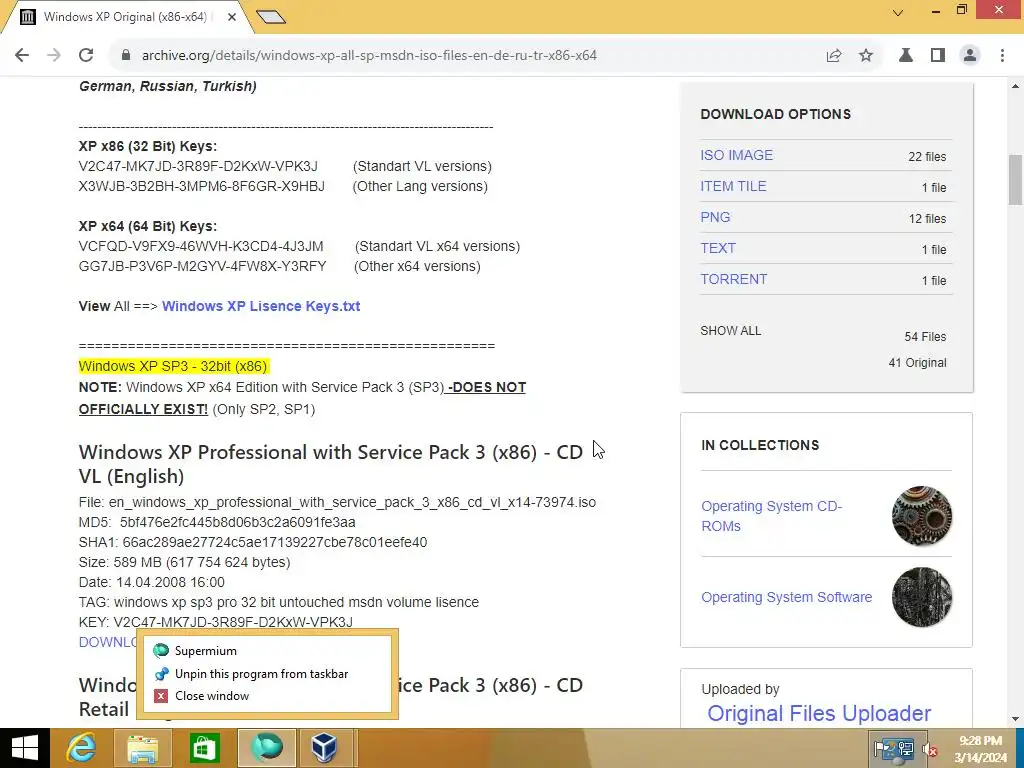The height and width of the screenshot is (768, 1024).
Task: Open TORRENT download option
Action: click(733, 280)
